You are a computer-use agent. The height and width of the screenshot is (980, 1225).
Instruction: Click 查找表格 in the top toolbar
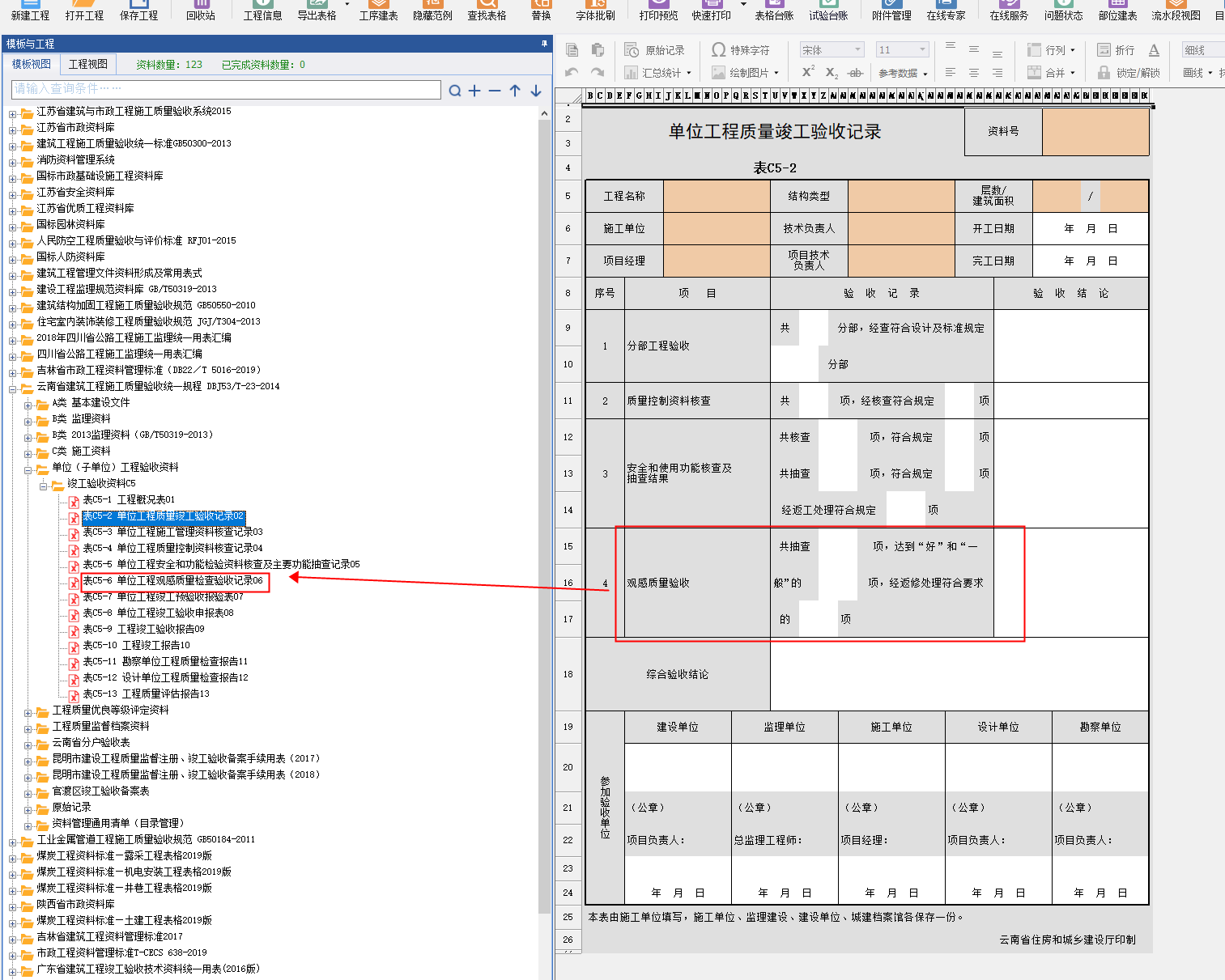[487, 11]
